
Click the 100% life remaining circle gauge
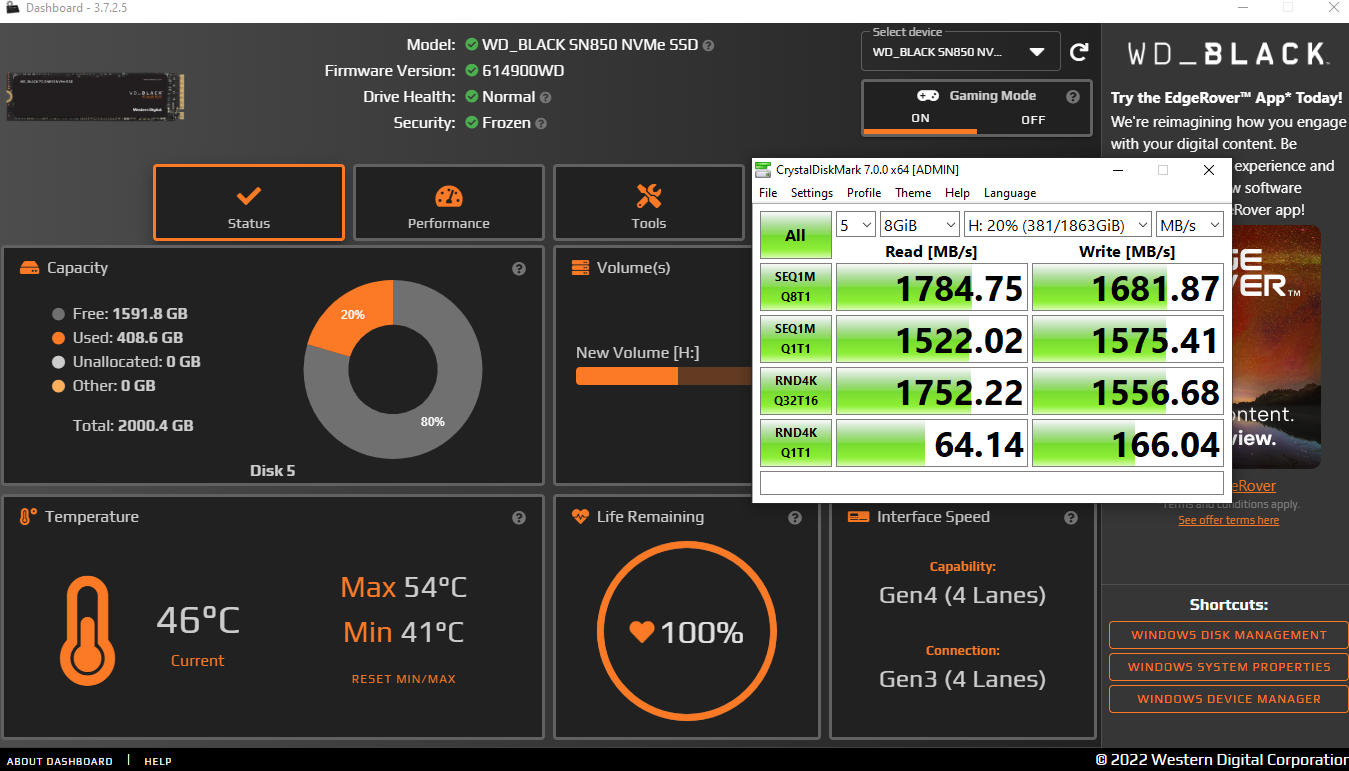point(687,632)
